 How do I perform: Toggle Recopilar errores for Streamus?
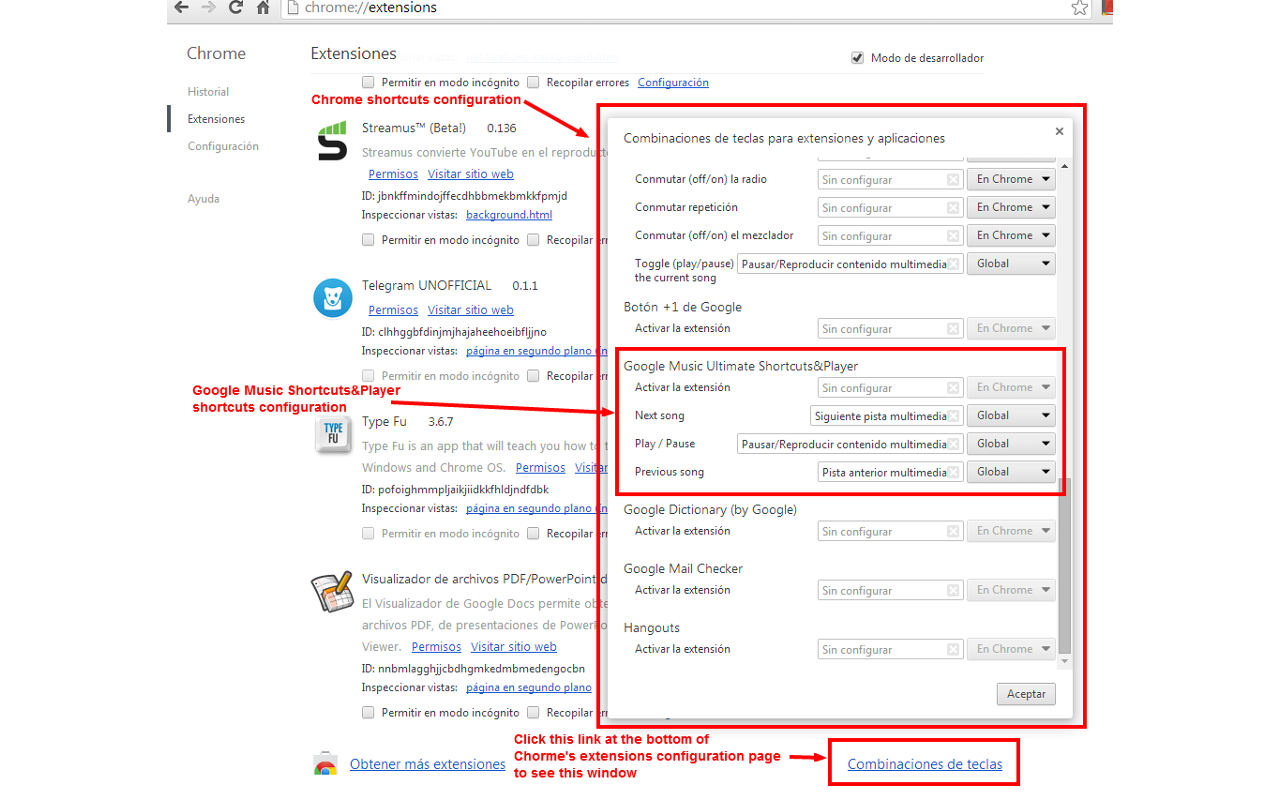533,240
